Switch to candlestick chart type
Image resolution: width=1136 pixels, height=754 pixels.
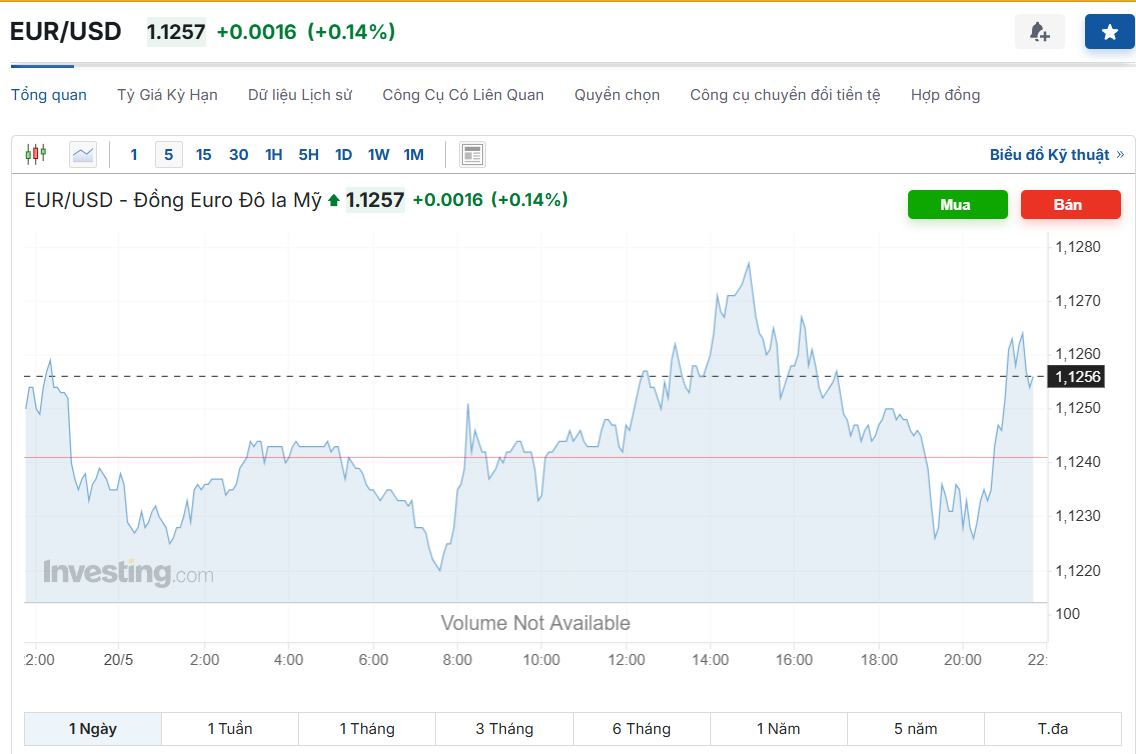pyautogui.click(x=36, y=154)
